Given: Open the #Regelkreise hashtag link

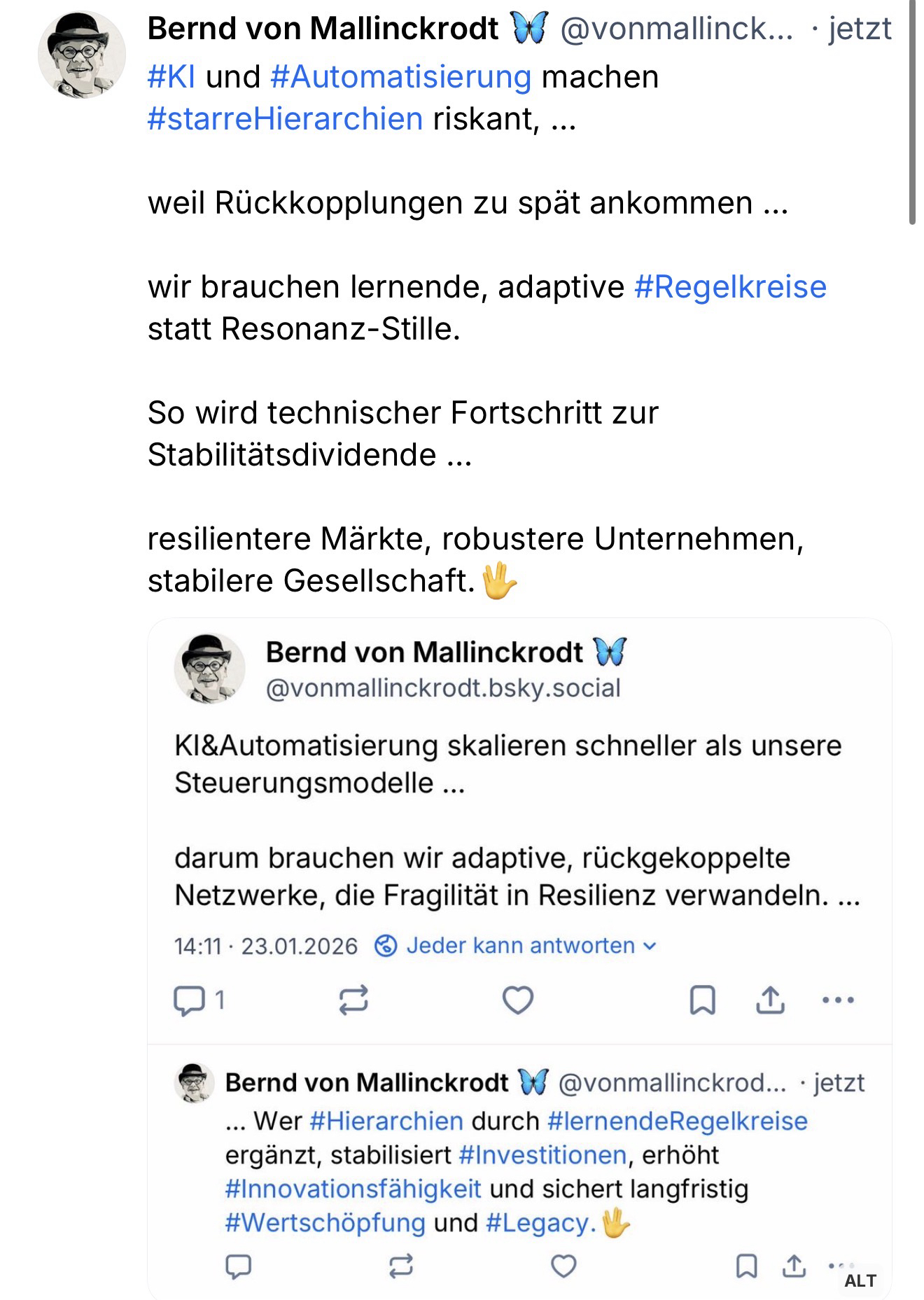Looking at the screenshot, I should 730,287.
